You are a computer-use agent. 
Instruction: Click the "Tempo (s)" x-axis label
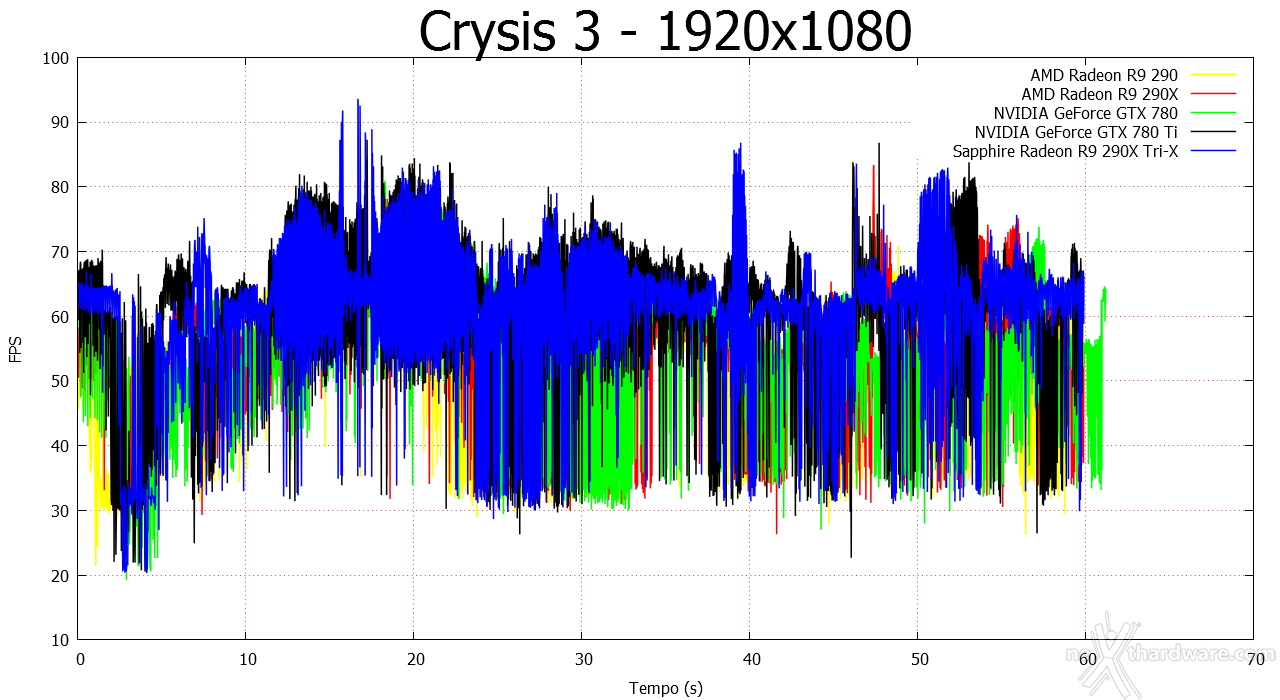coord(665,688)
